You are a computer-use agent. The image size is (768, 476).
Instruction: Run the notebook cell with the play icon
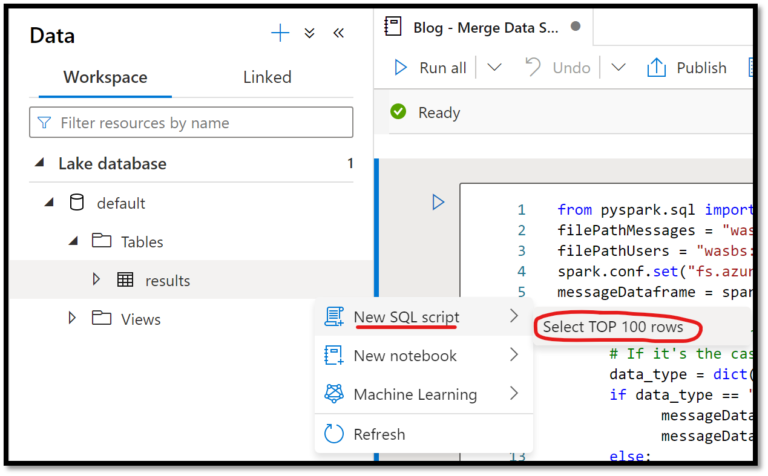tap(437, 202)
